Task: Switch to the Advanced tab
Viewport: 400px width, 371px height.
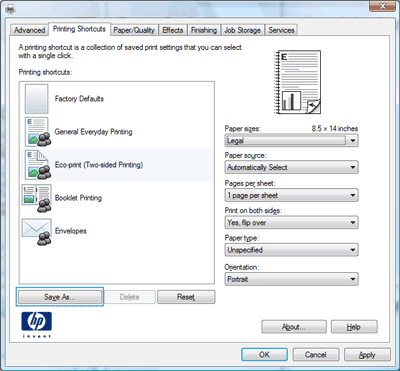Action: pos(30,30)
